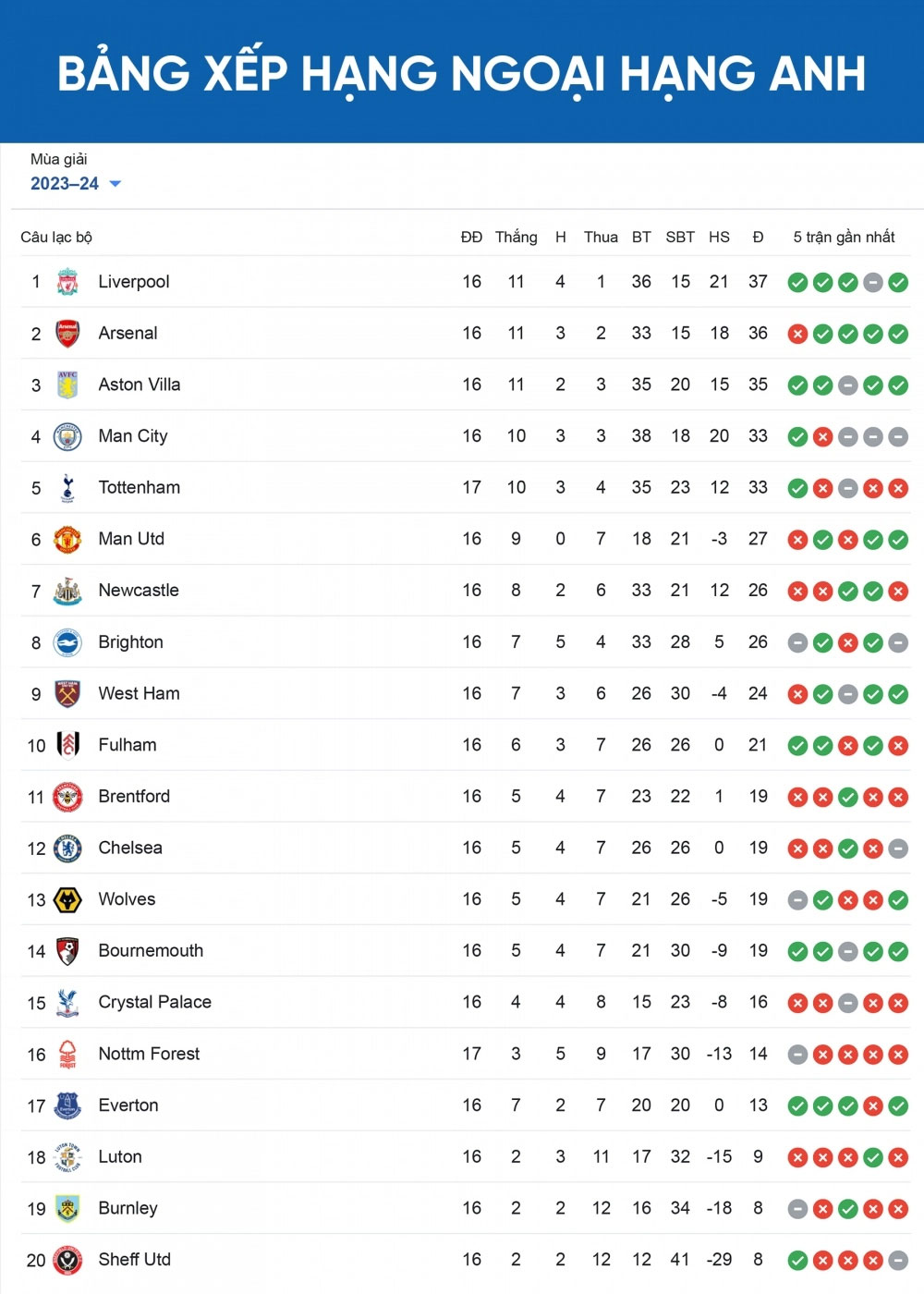Click the HS column header
This screenshot has width=924, height=1294.
tap(719, 238)
